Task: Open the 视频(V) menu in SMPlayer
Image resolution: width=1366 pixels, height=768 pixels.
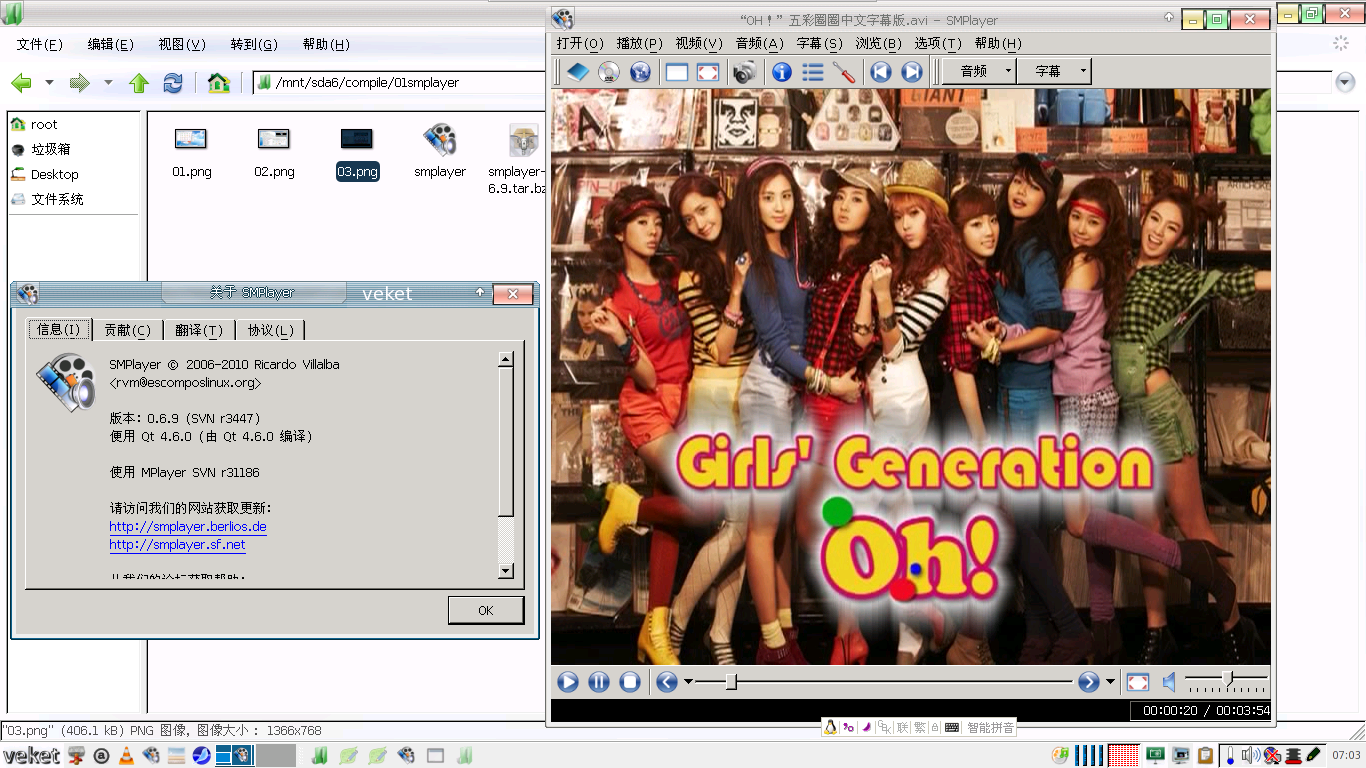Action: tap(699, 43)
